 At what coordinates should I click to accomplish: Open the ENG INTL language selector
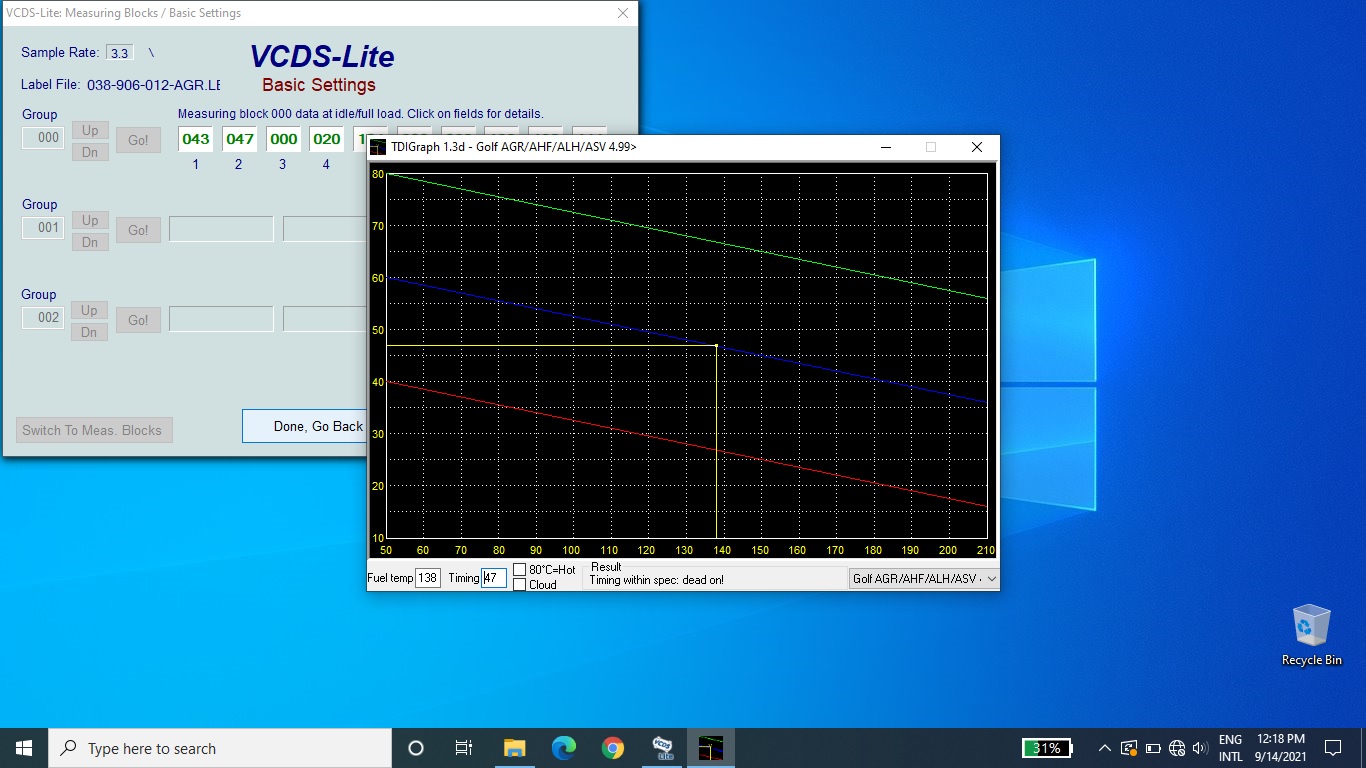1230,748
